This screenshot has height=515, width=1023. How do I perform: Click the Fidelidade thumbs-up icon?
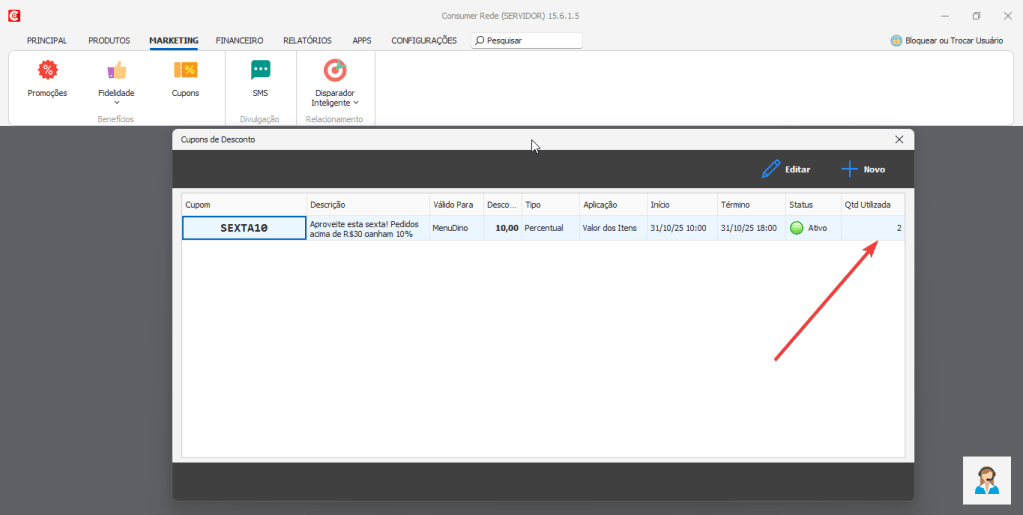click(116, 71)
